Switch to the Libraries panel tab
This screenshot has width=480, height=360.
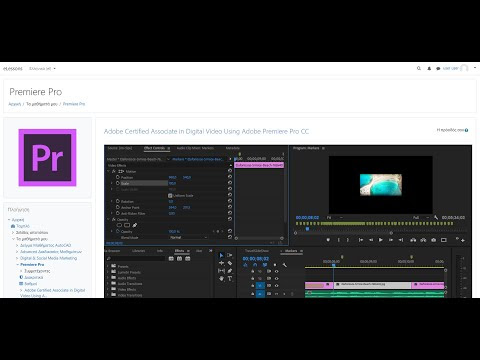138,251
